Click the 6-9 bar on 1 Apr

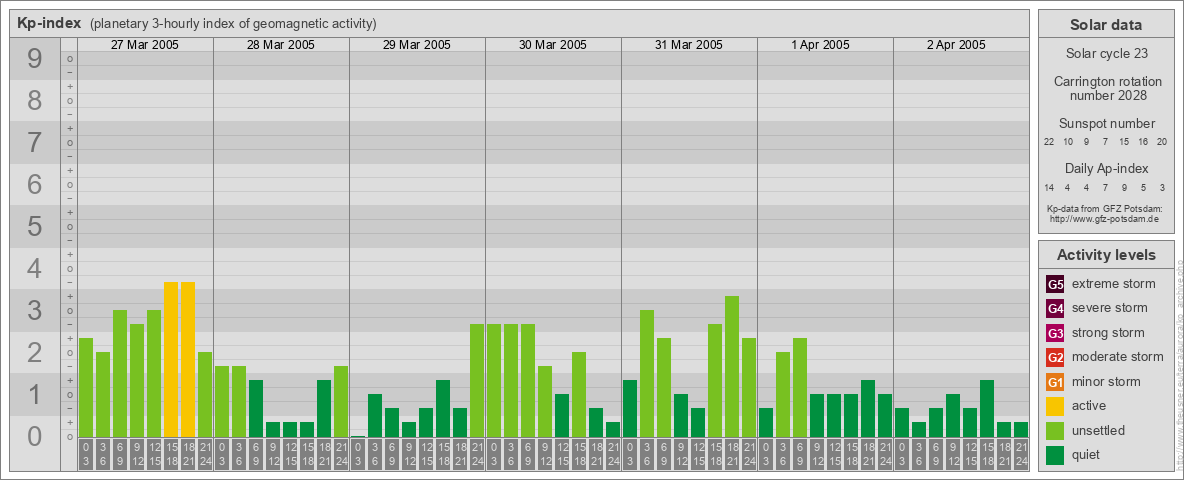tap(800, 387)
